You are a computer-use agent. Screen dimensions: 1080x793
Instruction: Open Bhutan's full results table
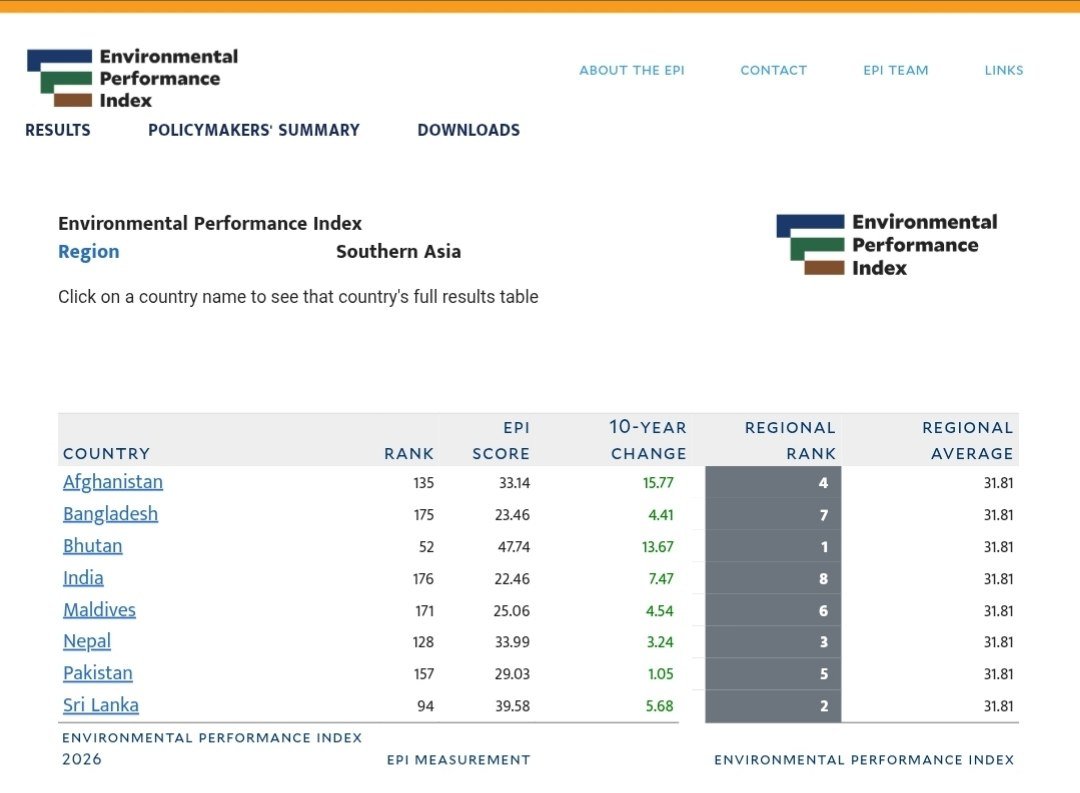tap(92, 546)
